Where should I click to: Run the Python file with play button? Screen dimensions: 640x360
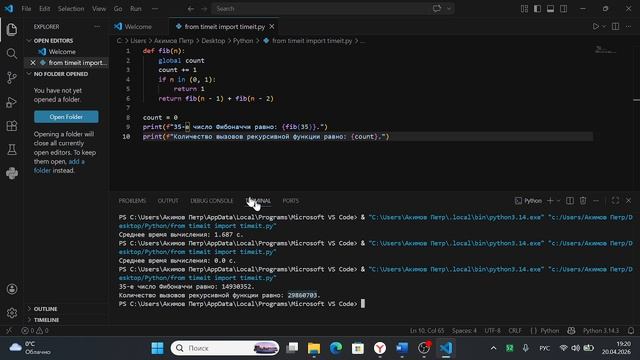(x=596, y=27)
